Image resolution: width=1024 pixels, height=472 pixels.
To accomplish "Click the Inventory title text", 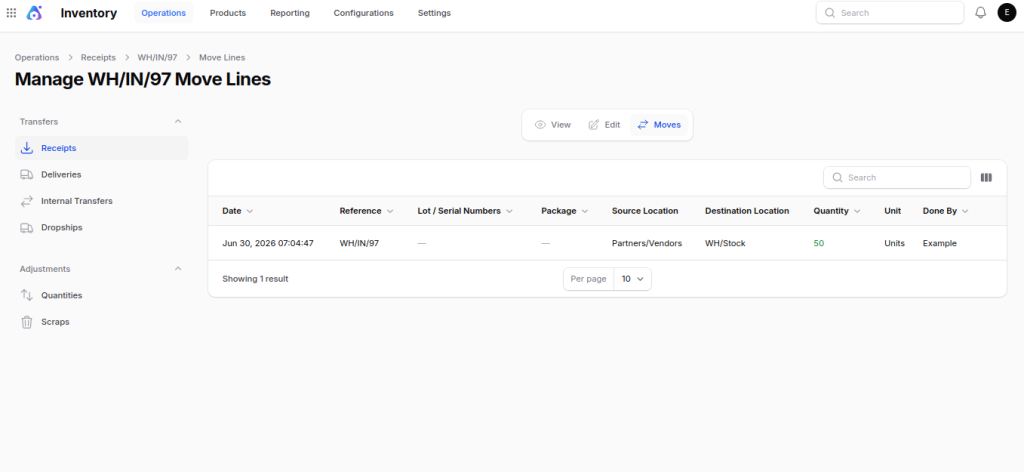I will point(89,13).
